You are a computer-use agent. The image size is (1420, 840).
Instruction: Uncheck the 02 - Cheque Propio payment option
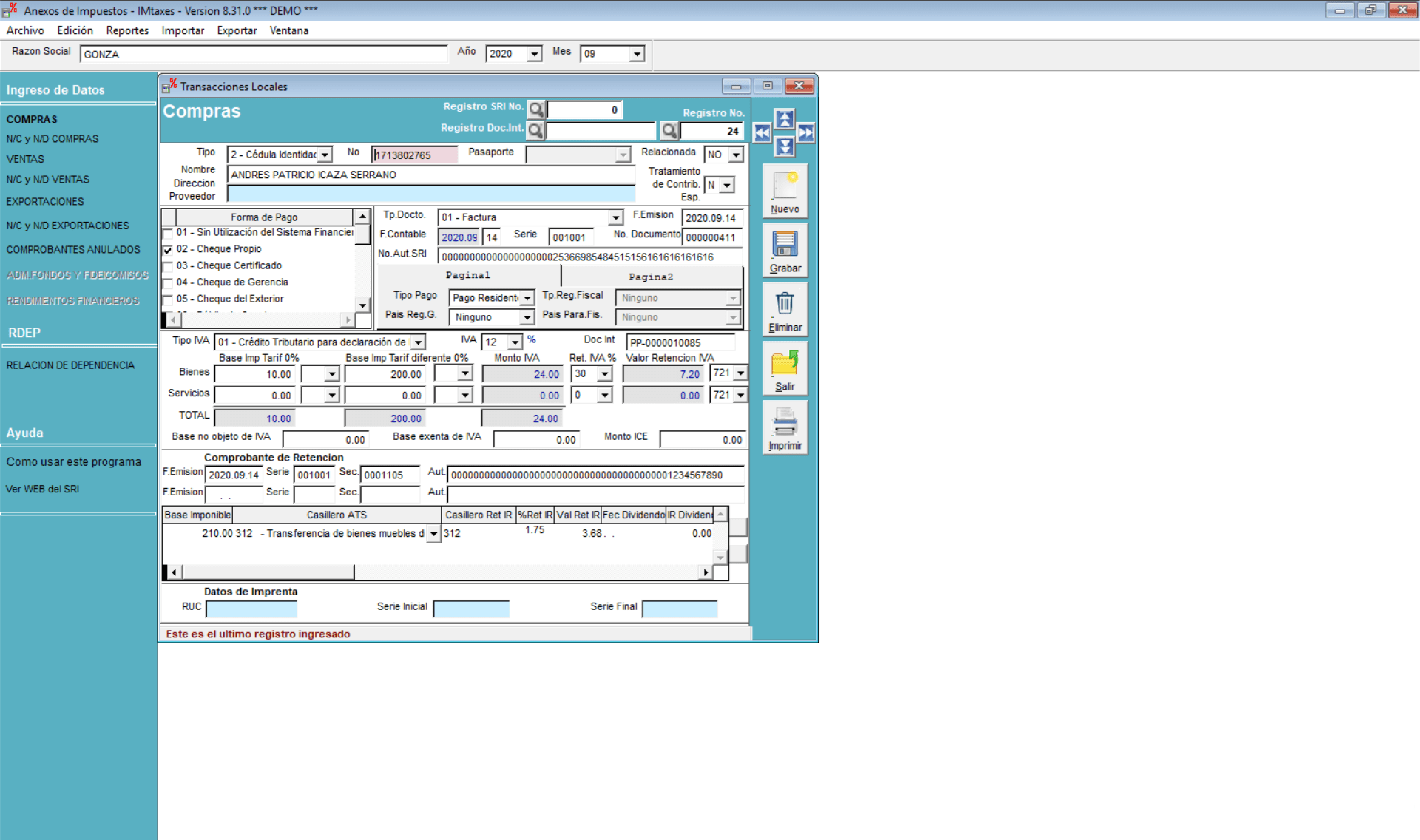click(167, 249)
